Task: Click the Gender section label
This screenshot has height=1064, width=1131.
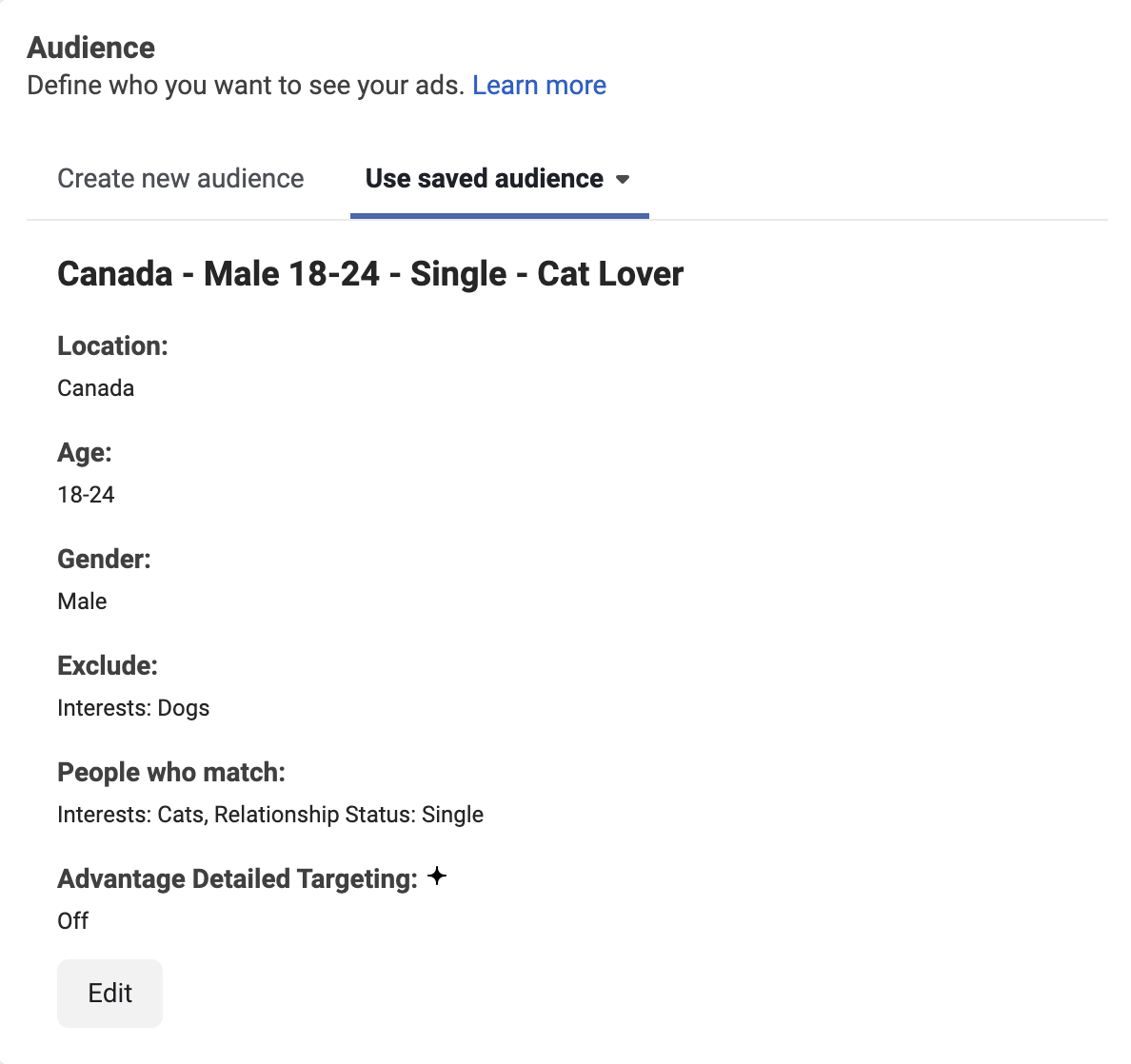Action: (104, 559)
